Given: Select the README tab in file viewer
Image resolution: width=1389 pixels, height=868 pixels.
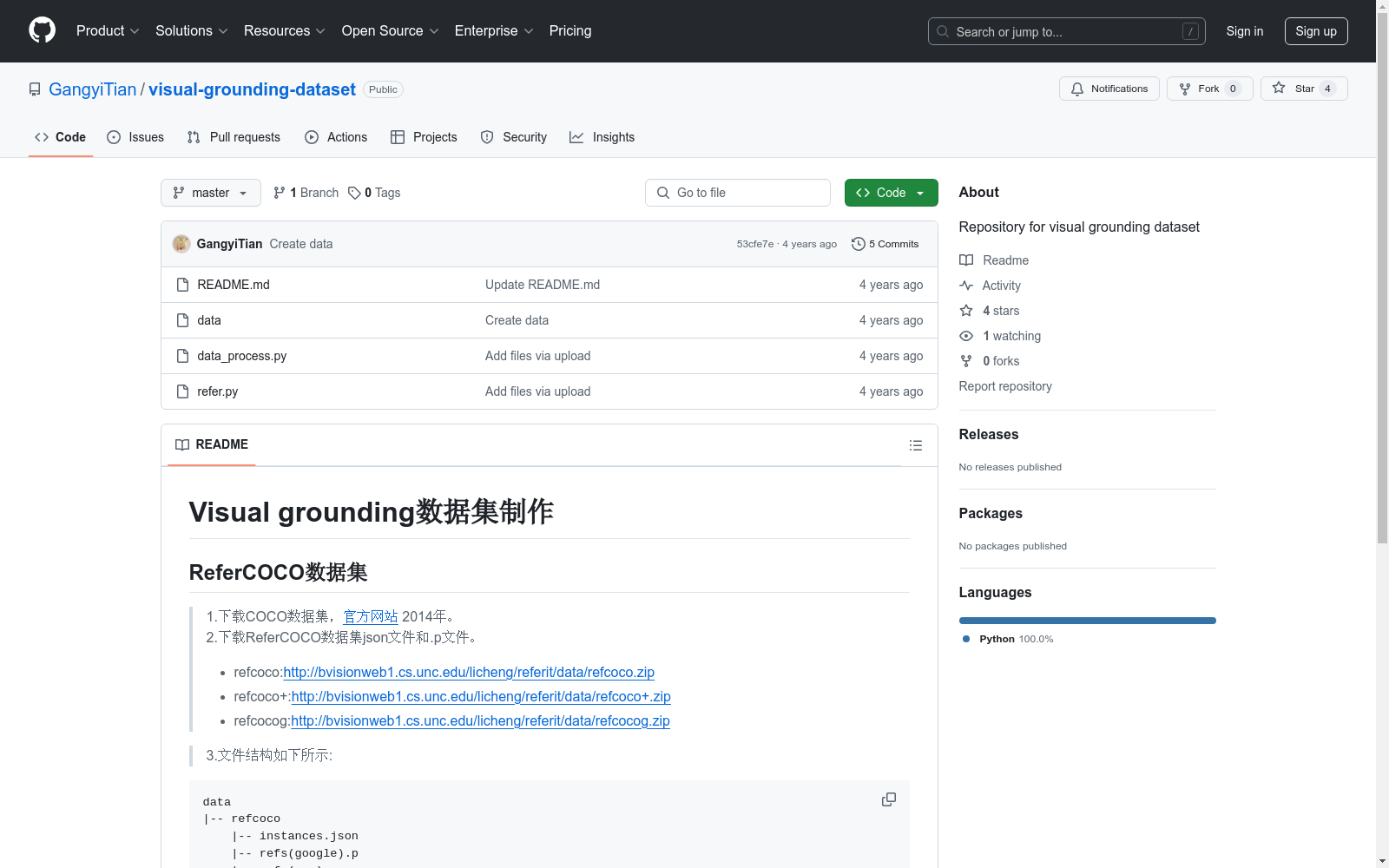Looking at the screenshot, I should tap(211, 444).
